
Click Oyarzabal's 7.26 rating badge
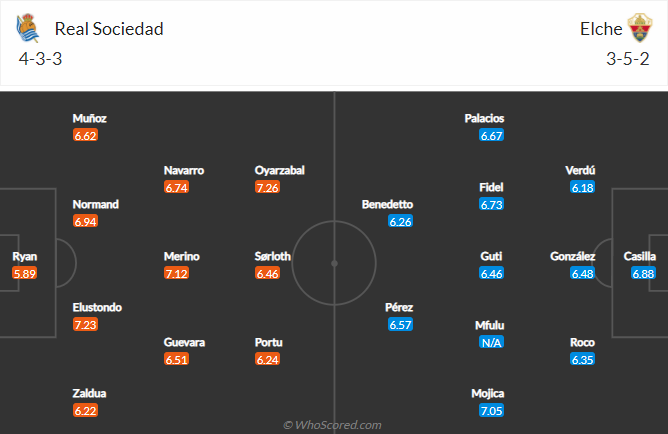[x=267, y=187]
